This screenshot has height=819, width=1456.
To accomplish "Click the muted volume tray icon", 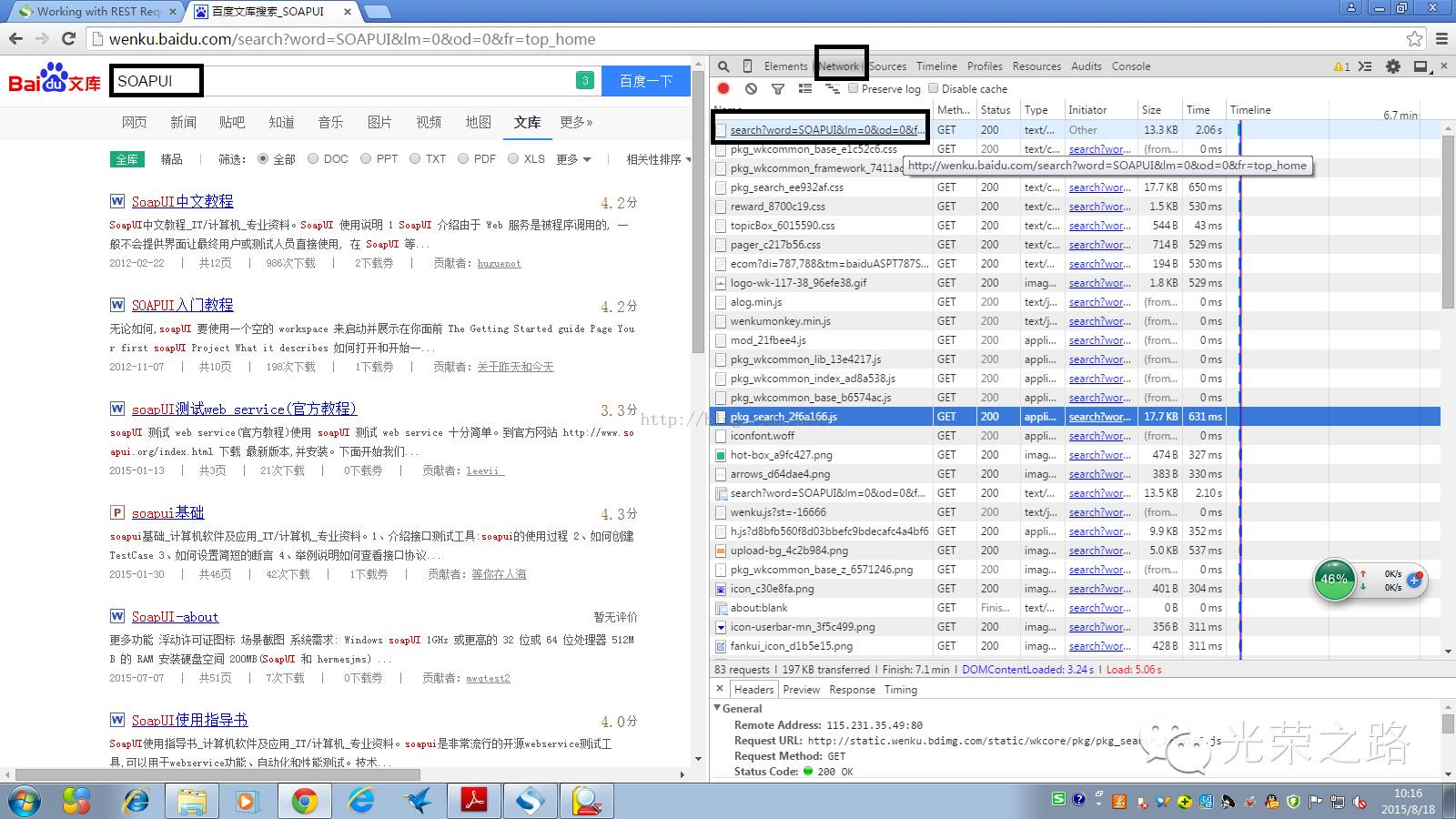I will coord(1360,802).
